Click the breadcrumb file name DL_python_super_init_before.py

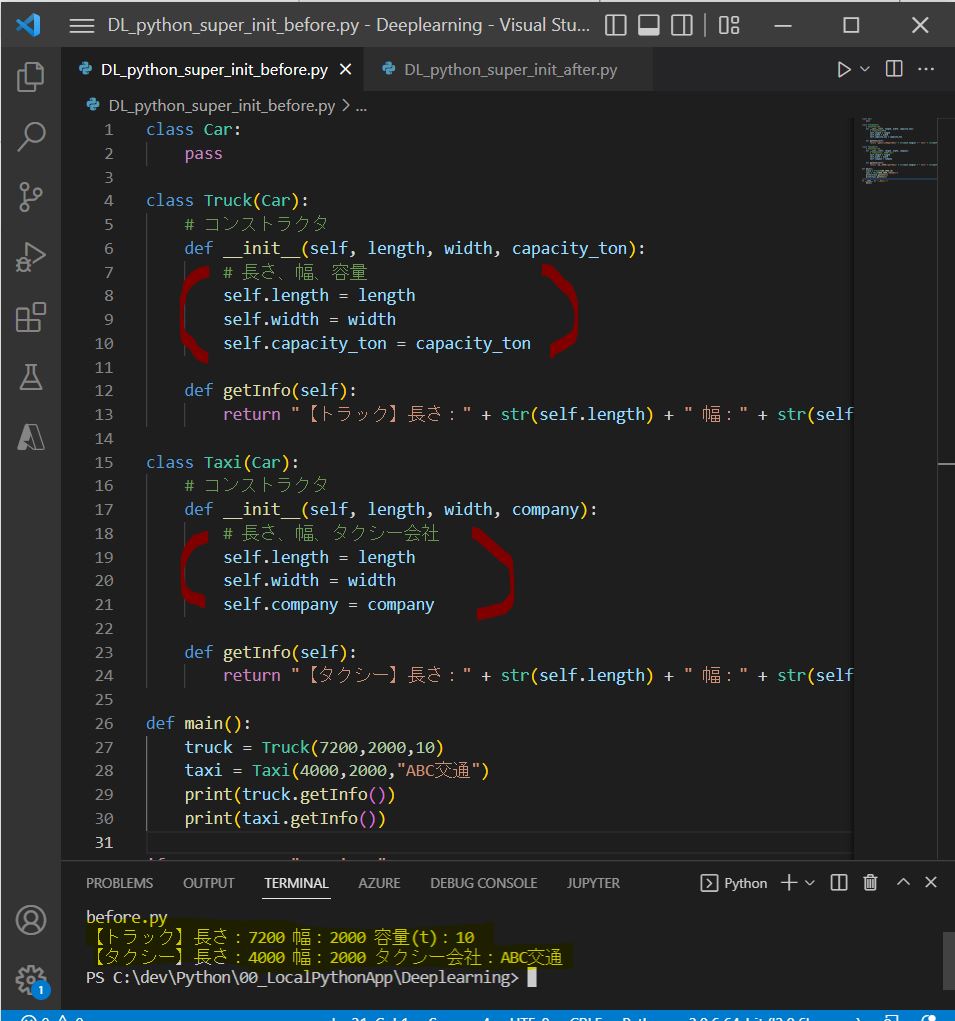221,105
